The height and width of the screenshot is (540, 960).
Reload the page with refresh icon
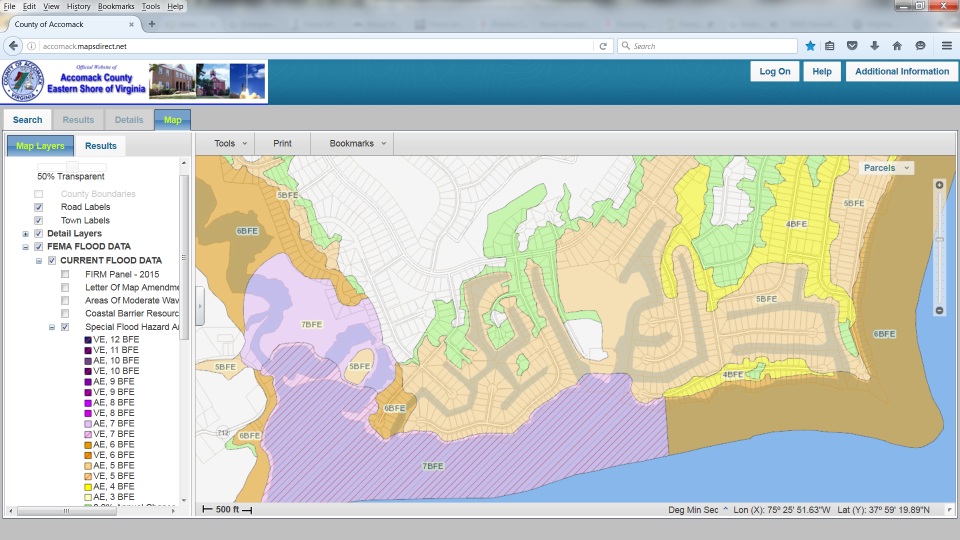click(x=603, y=46)
